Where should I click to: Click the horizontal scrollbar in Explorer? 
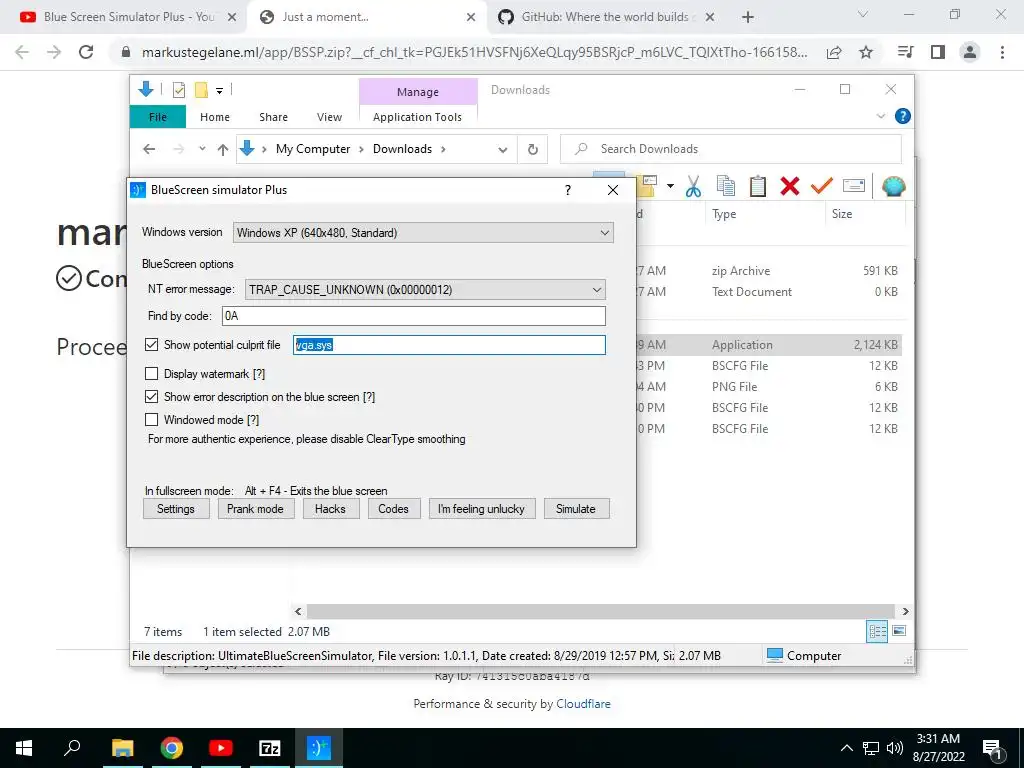[600, 611]
